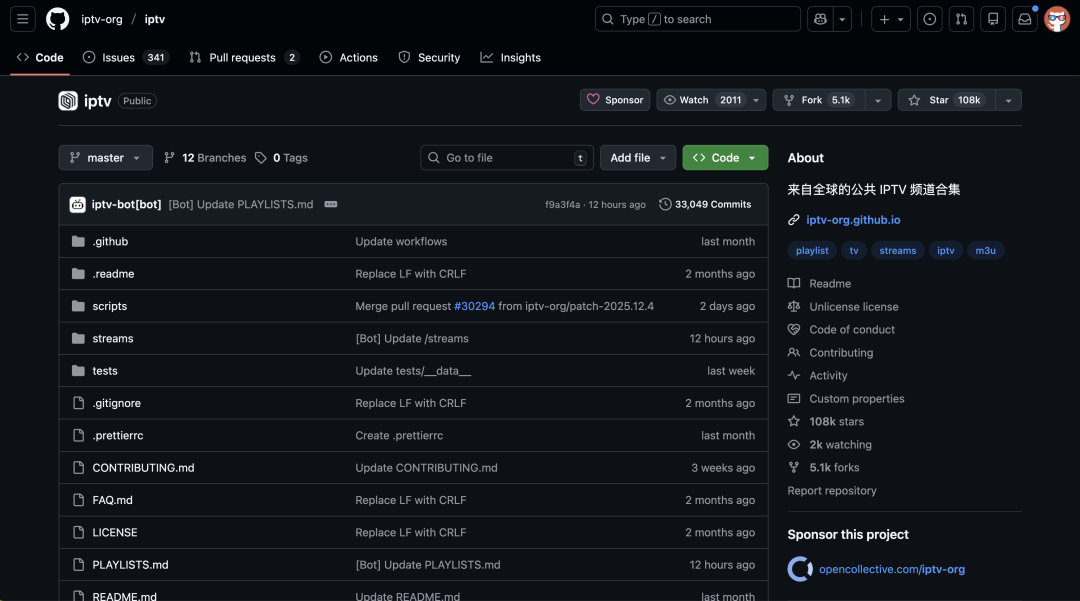Open the PLAYLISTS.md file
Image resolution: width=1080 pixels, height=601 pixels.
130,565
